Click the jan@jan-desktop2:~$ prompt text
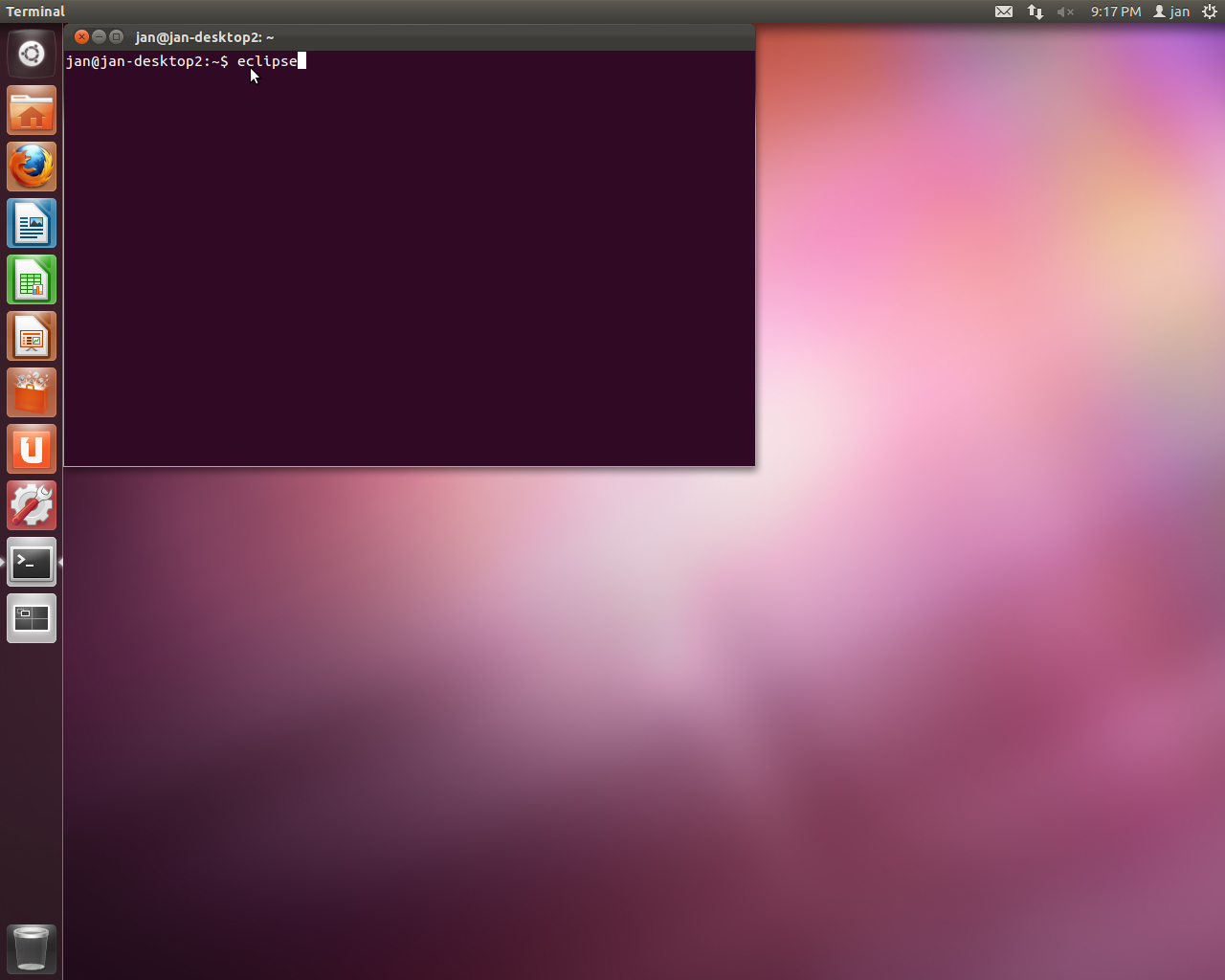Viewport: 1225px width, 980px height. pyautogui.click(x=147, y=61)
